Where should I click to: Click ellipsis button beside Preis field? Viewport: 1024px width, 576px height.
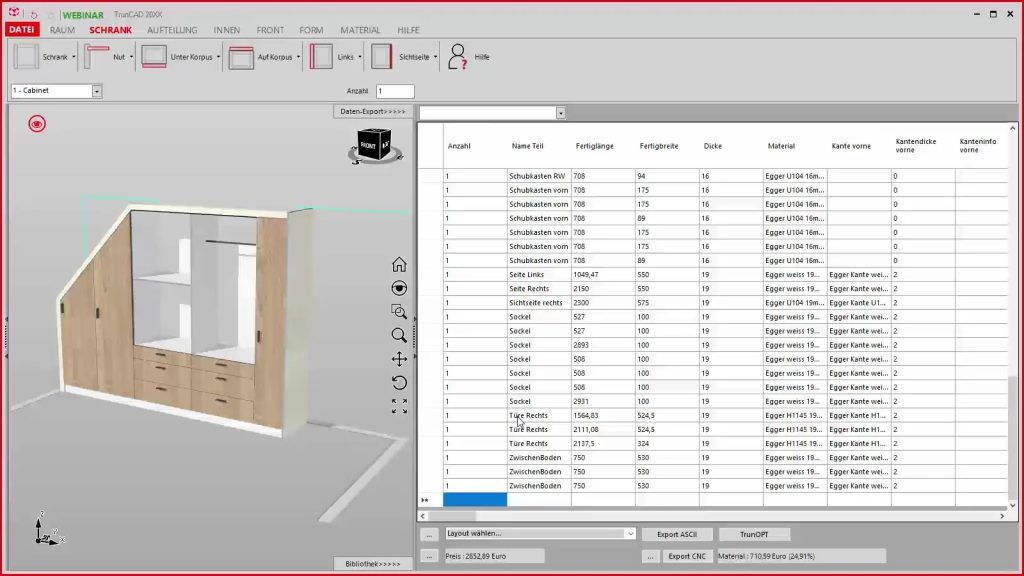point(429,556)
